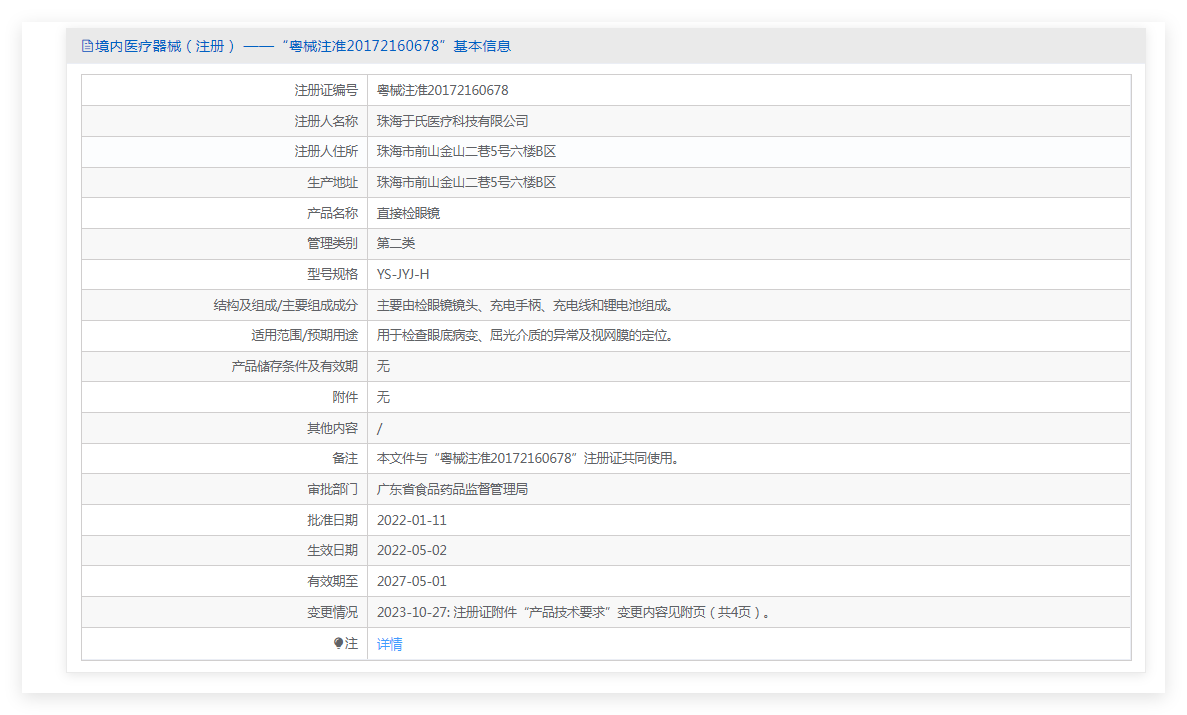
Task: Select the 管理类别 label
Action: pos(332,243)
